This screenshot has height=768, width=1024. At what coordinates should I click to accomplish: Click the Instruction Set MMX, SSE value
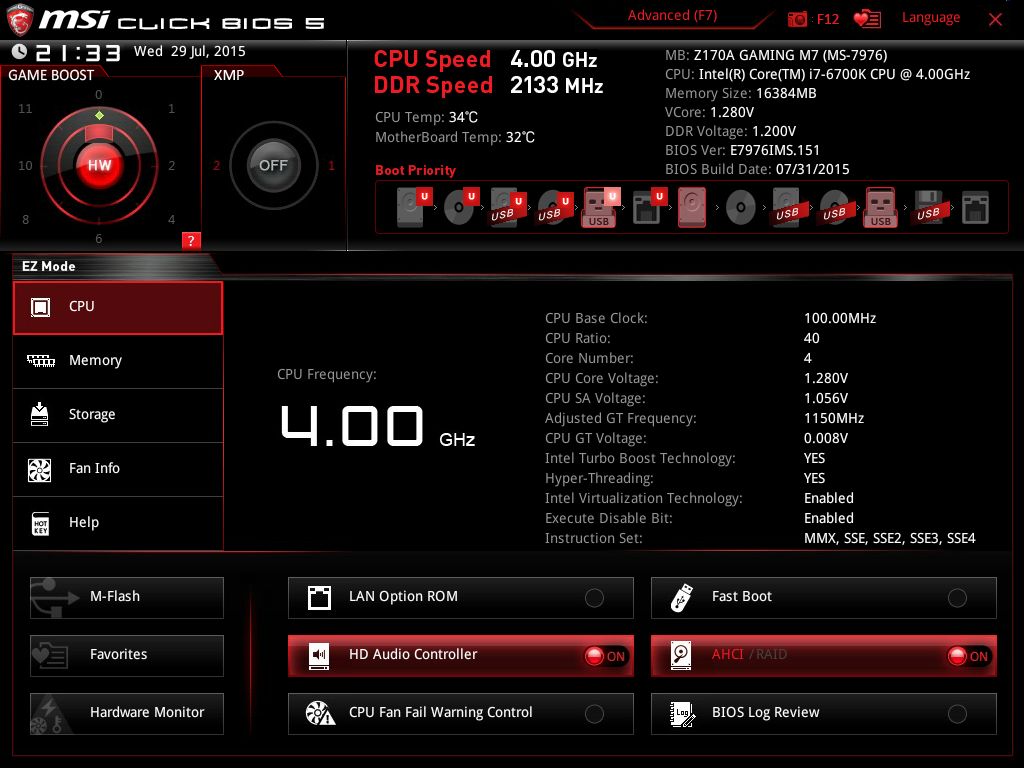point(889,538)
